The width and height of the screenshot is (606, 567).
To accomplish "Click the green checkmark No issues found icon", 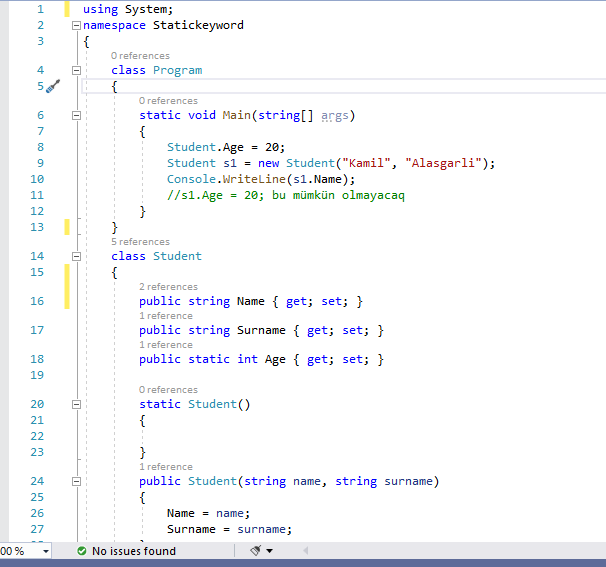I will [x=82, y=551].
